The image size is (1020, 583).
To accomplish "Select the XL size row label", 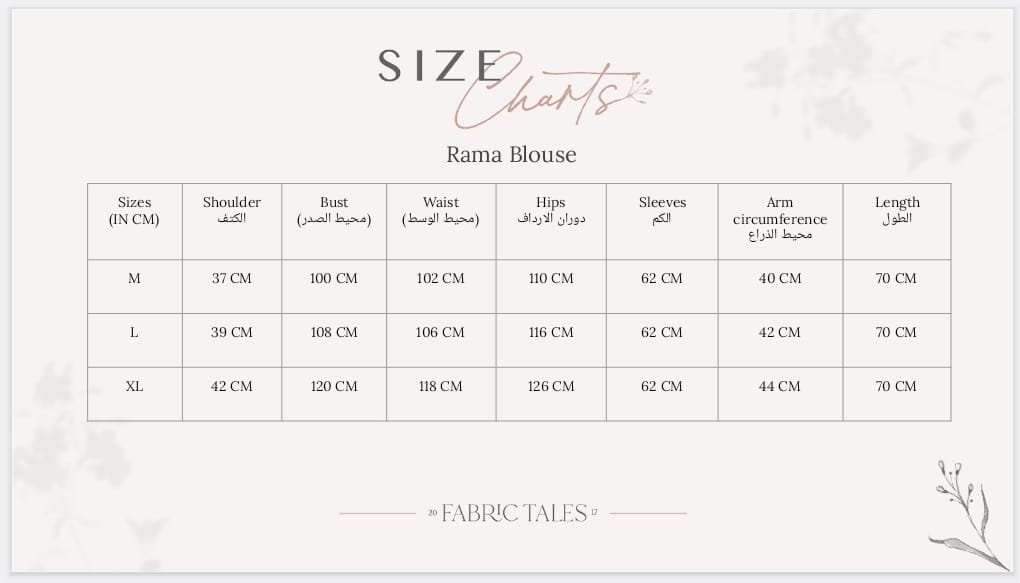I will pyautogui.click(x=134, y=387).
